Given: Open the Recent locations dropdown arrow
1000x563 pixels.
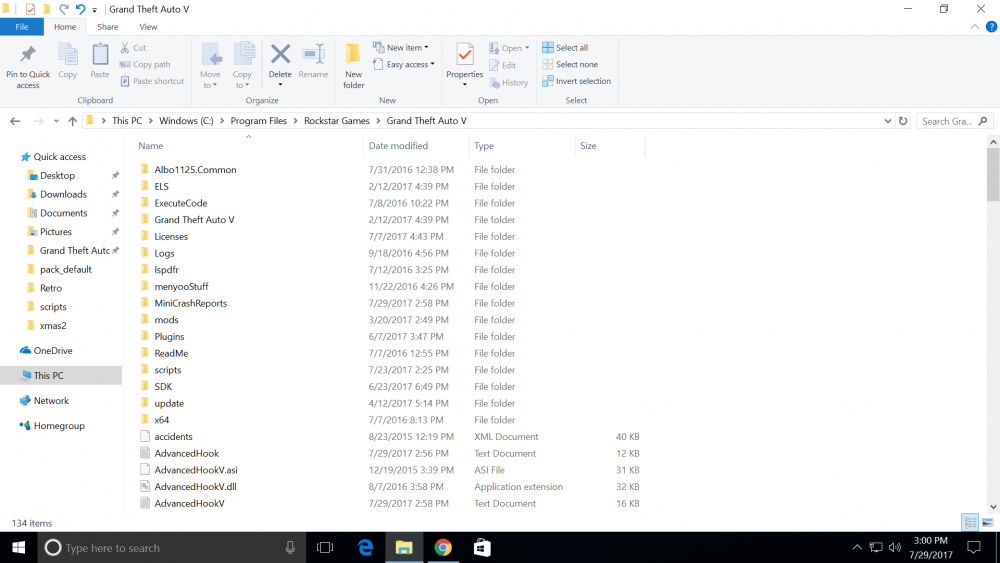Looking at the screenshot, I should tap(56, 121).
